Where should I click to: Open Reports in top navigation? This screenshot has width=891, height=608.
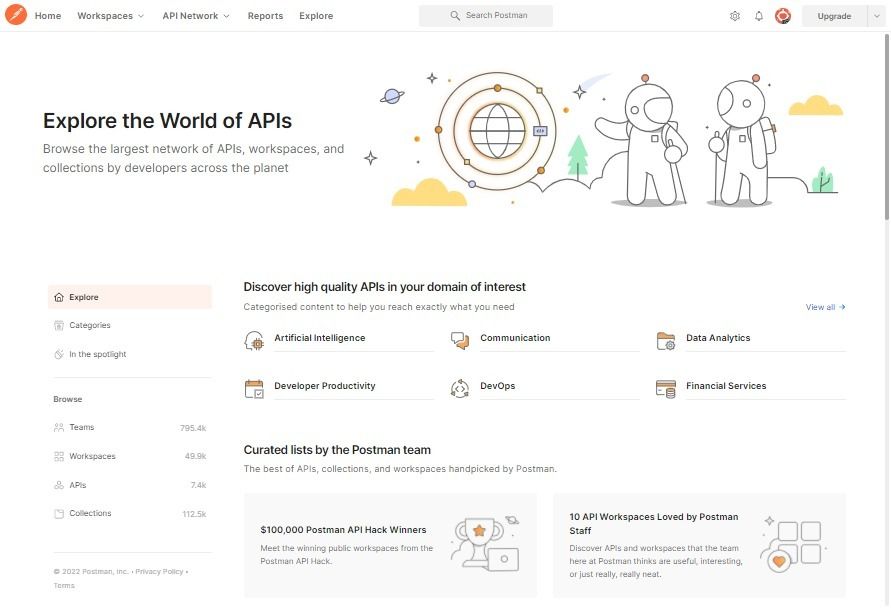click(x=265, y=16)
